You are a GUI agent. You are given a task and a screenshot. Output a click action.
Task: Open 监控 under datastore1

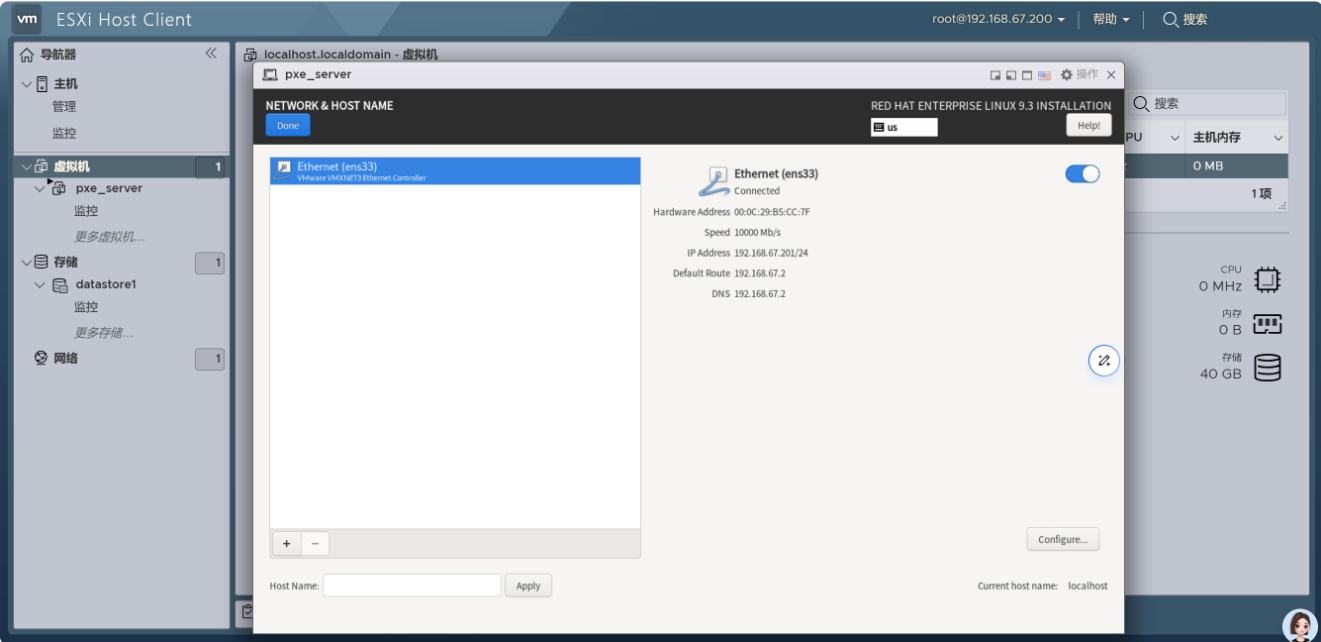[86, 307]
